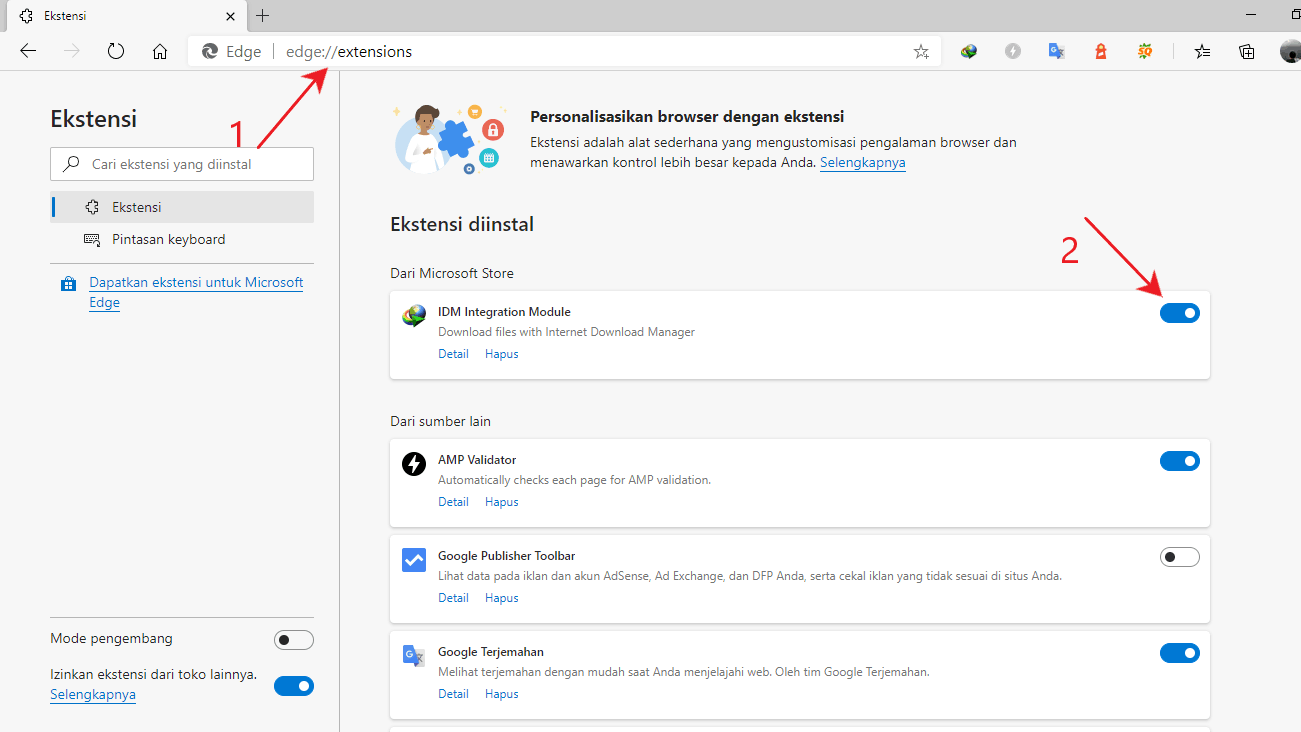The width and height of the screenshot is (1301, 732).
Task: Open Detail for Google Terjemahan
Action: tap(453, 694)
